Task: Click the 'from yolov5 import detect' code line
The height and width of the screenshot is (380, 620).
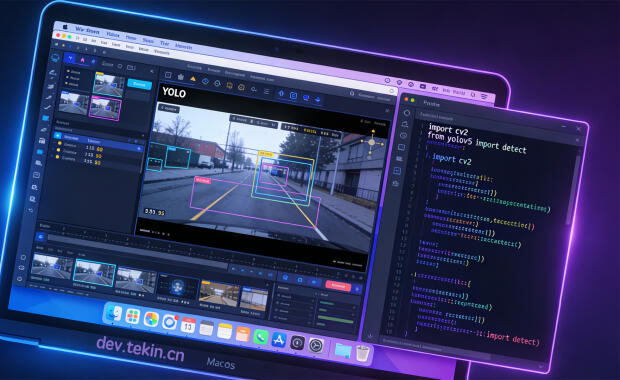Action: point(476,143)
